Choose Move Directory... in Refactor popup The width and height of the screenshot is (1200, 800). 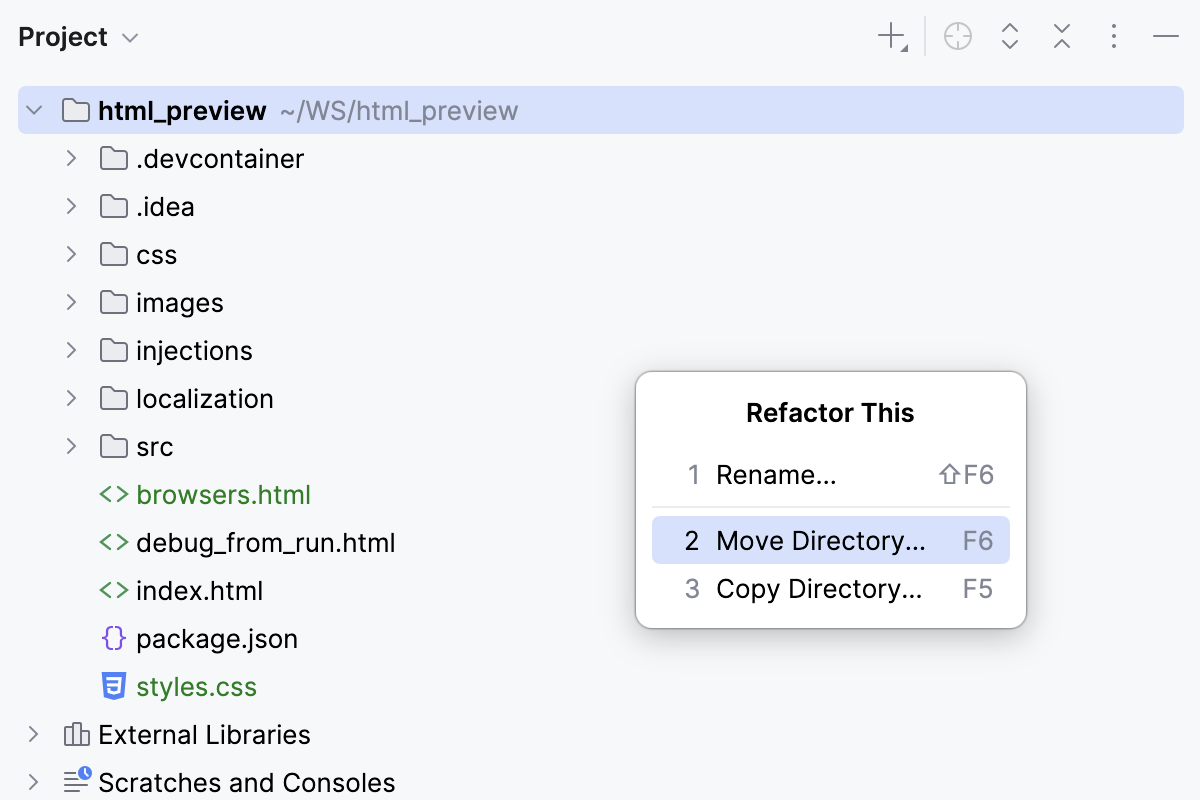(830, 541)
